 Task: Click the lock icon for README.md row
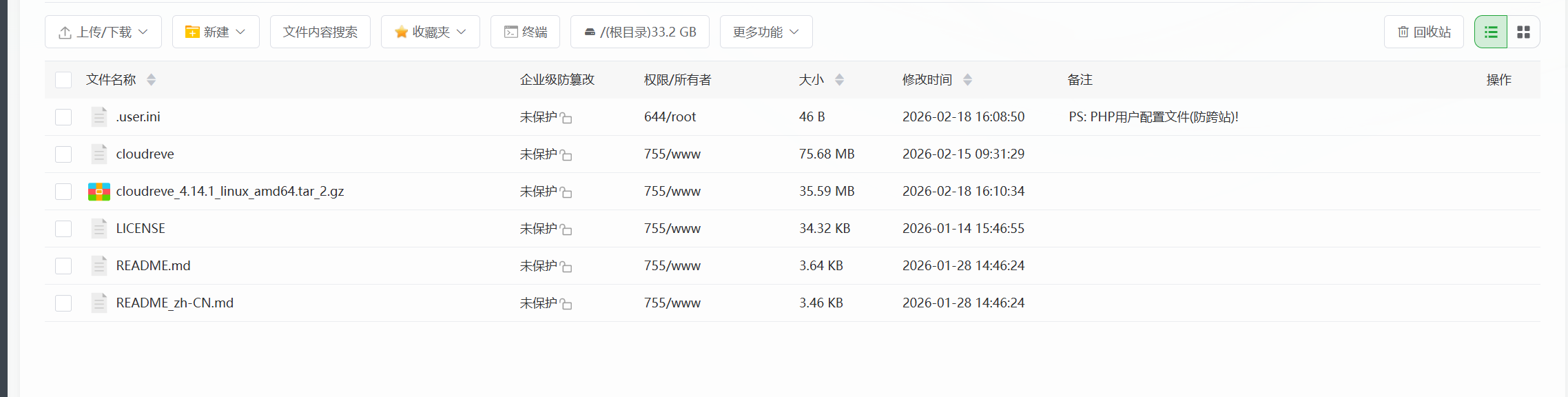click(566, 267)
